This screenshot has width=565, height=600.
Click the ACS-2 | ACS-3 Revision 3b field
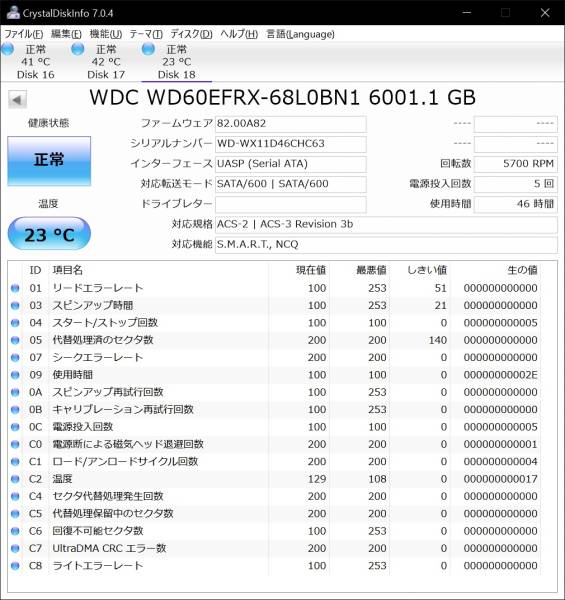(x=386, y=224)
